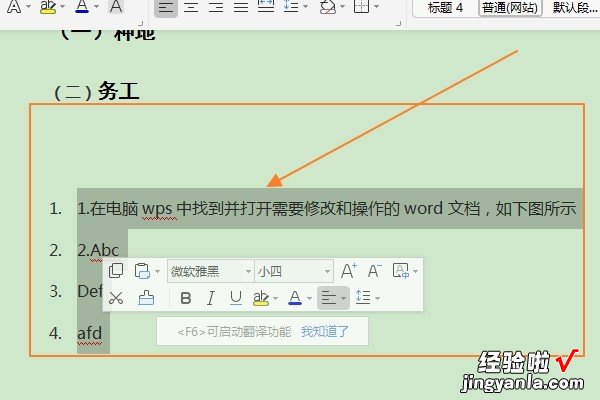Open the mini toolbar highlight color dropdown arrow

click(x=276, y=298)
